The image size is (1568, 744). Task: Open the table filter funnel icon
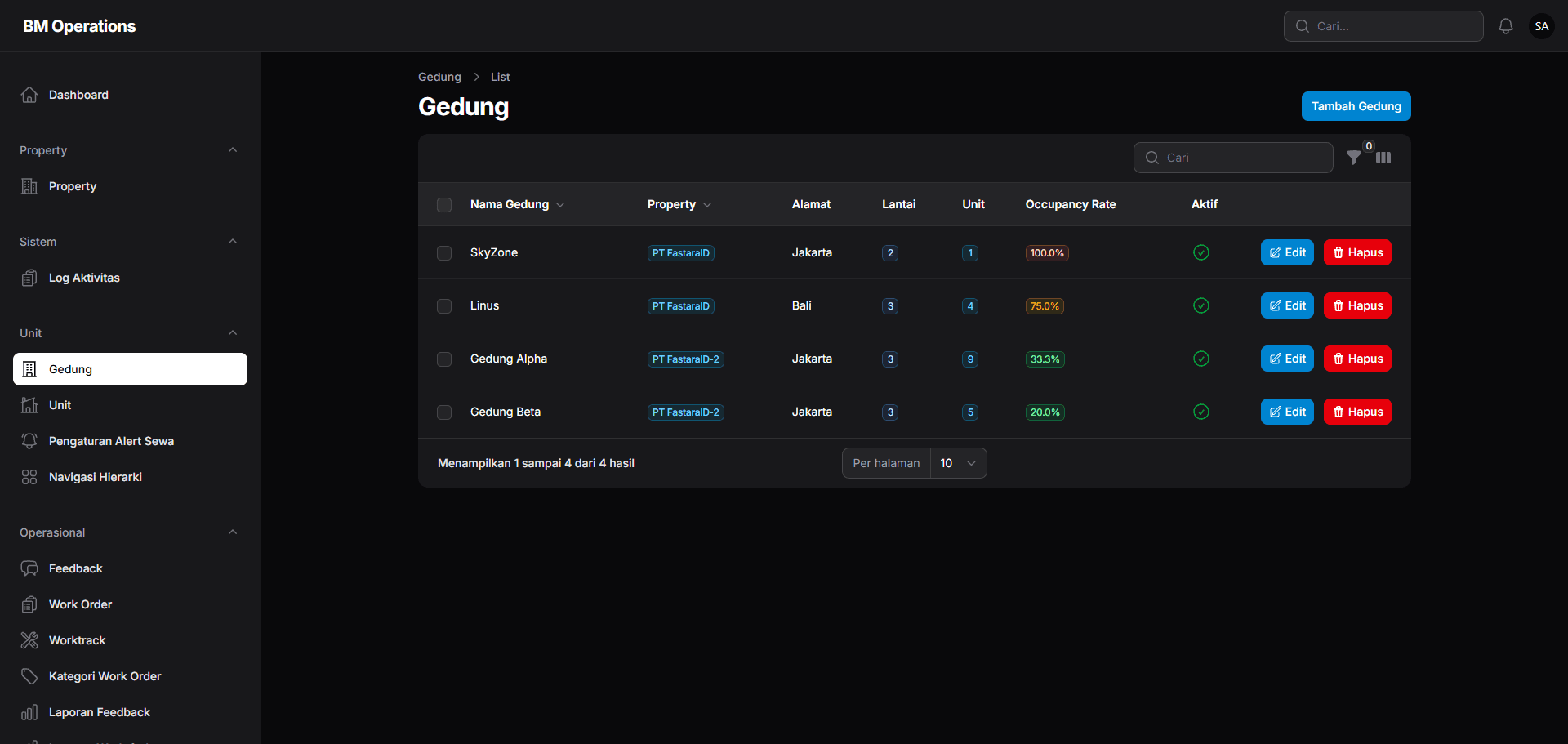pos(1354,158)
